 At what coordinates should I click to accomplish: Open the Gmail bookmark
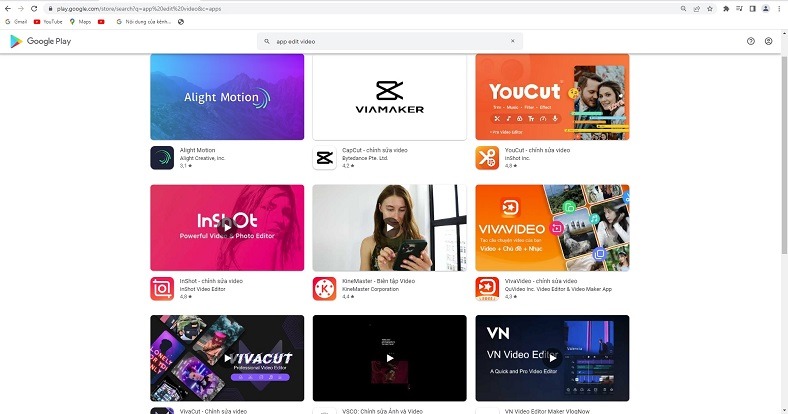point(16,22)
